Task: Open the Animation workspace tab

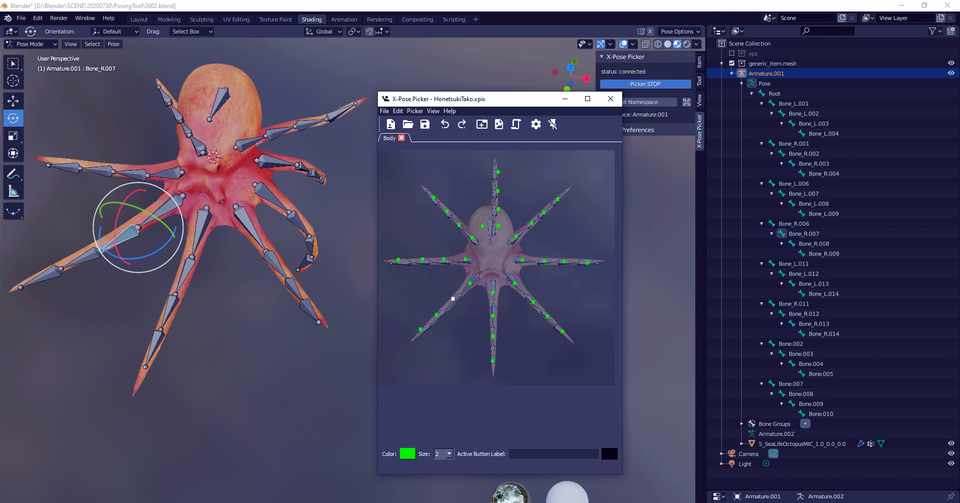Action: [x=344, y=19]
